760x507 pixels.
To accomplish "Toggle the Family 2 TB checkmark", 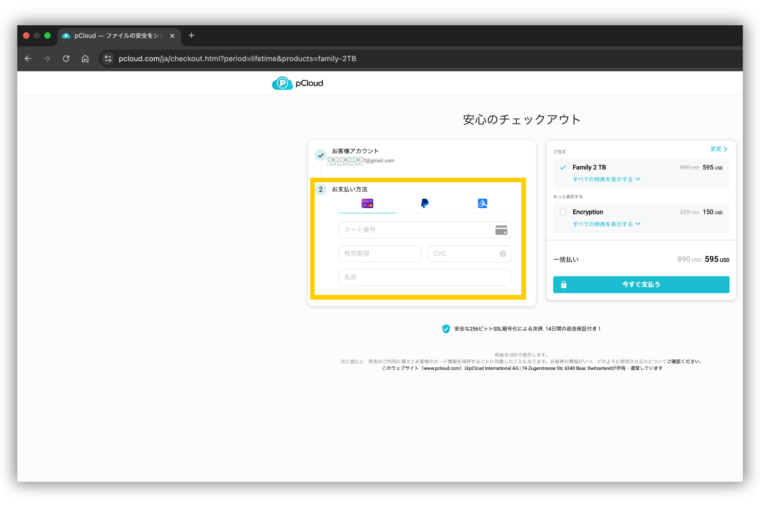I will point(563,167).
